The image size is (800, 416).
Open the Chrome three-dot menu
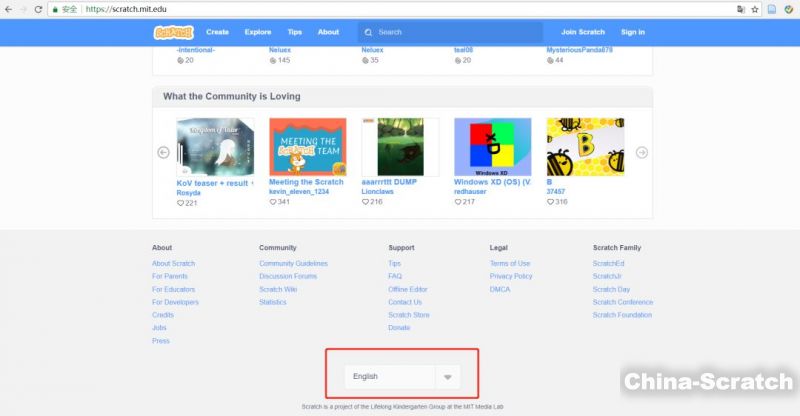coord(790,9)
